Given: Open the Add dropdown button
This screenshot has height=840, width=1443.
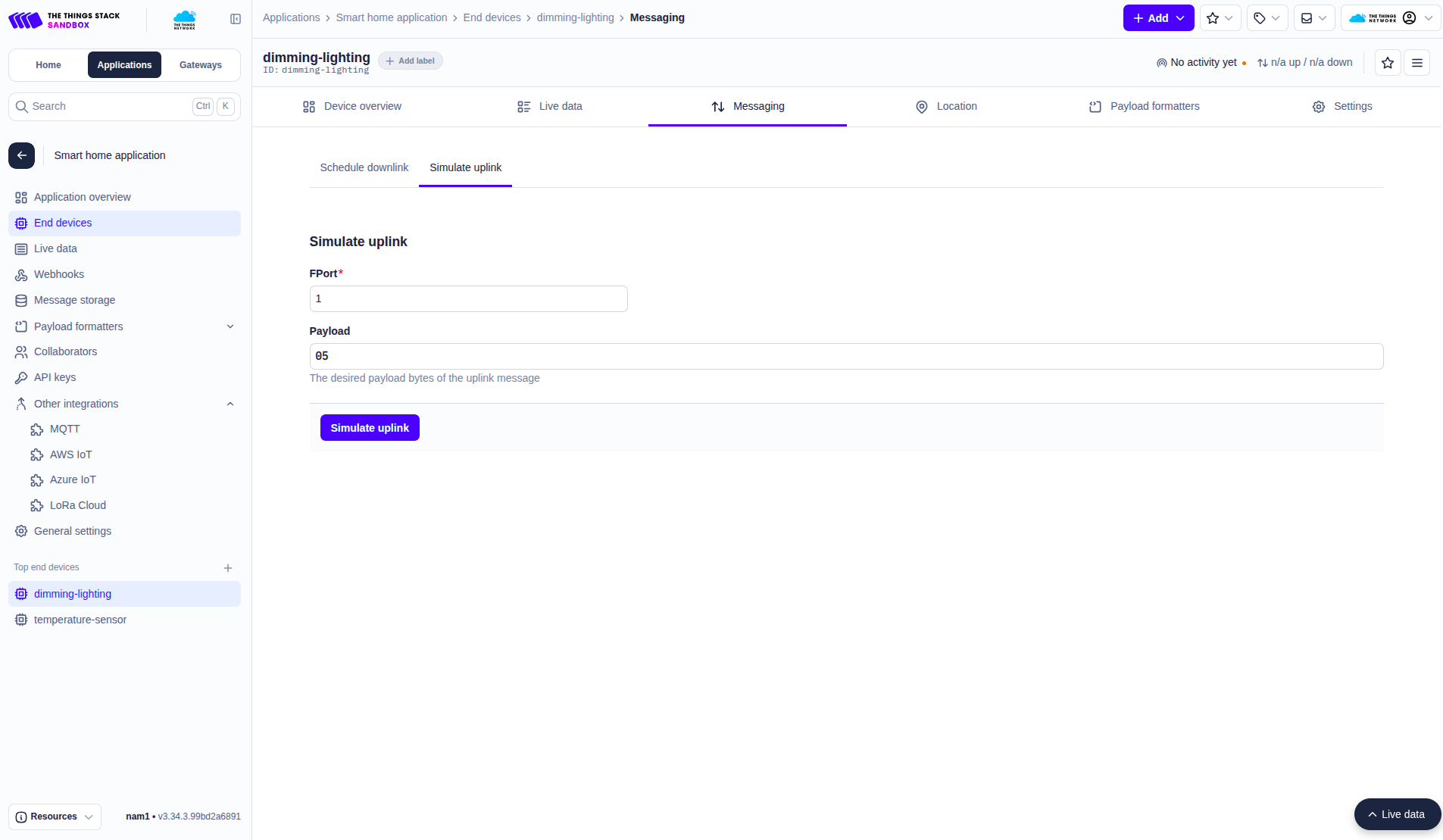Looking at the screenshot, I should [x=1158, y=18].
